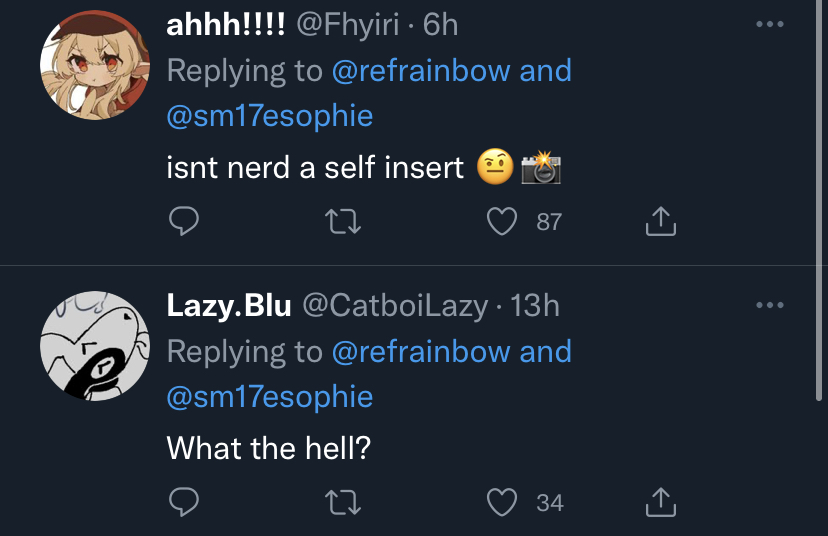Retweet the 'isnt nerd a self insert' tweet

(x=343, y=221)
